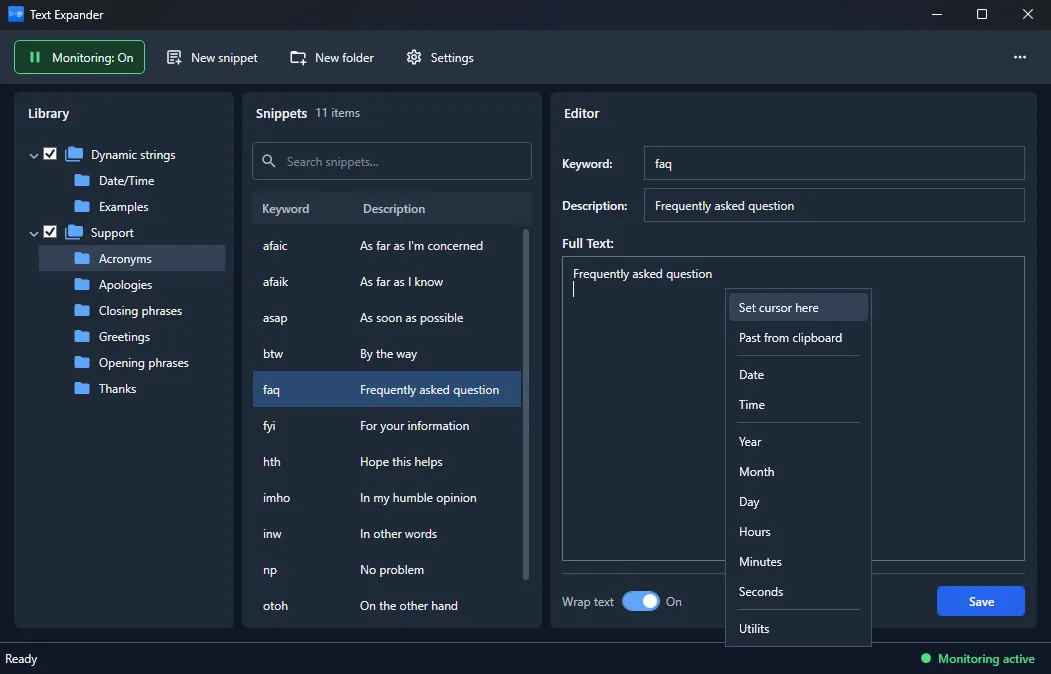Select the Date/Time folder in tree
1051x674 pixels.
tap(132, 180)
